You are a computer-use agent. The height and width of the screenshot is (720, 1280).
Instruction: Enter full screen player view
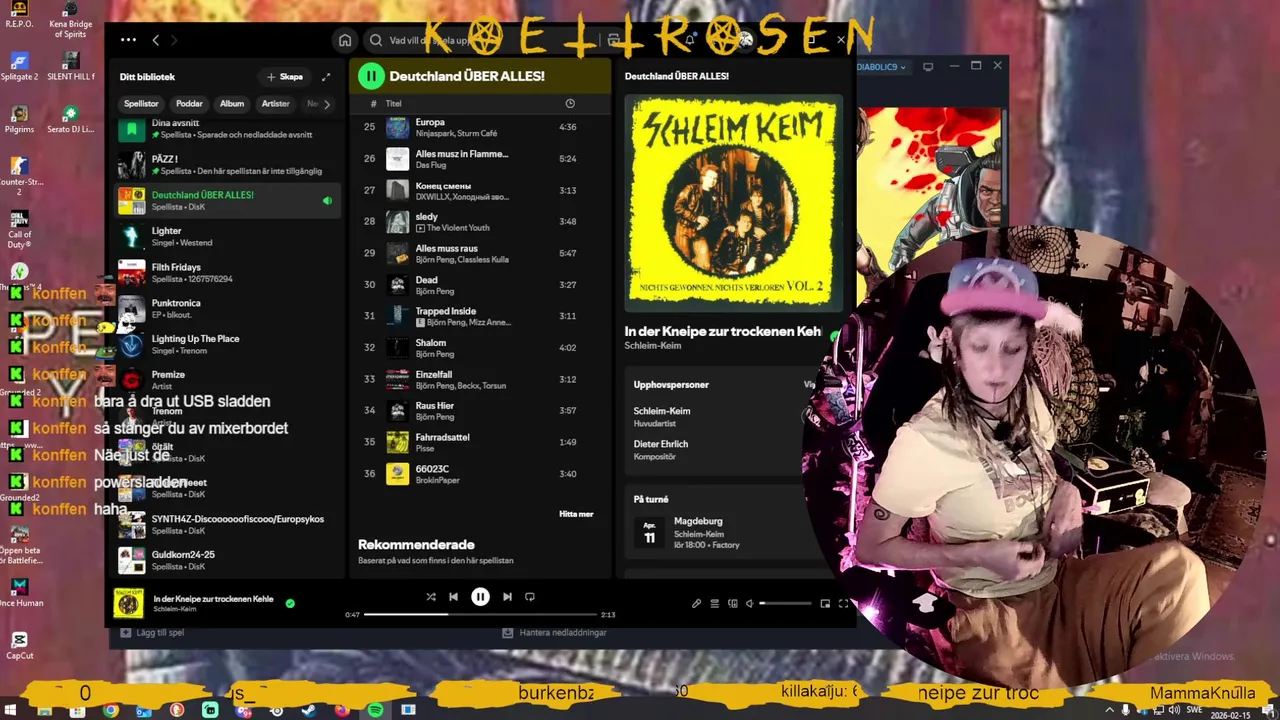[843, 603]
